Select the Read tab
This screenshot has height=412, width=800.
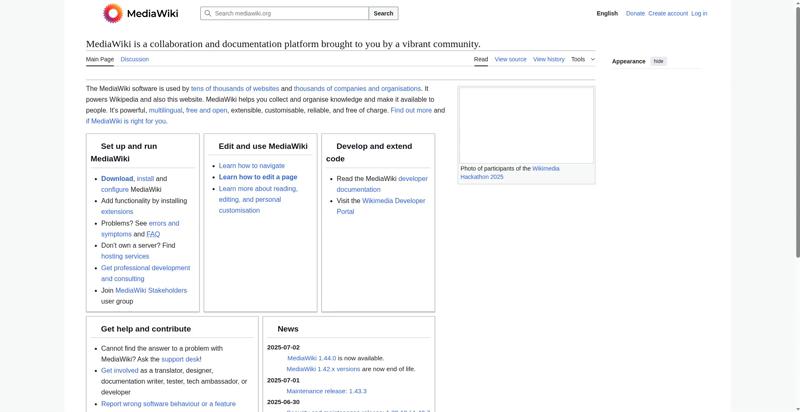coord(481,59)
